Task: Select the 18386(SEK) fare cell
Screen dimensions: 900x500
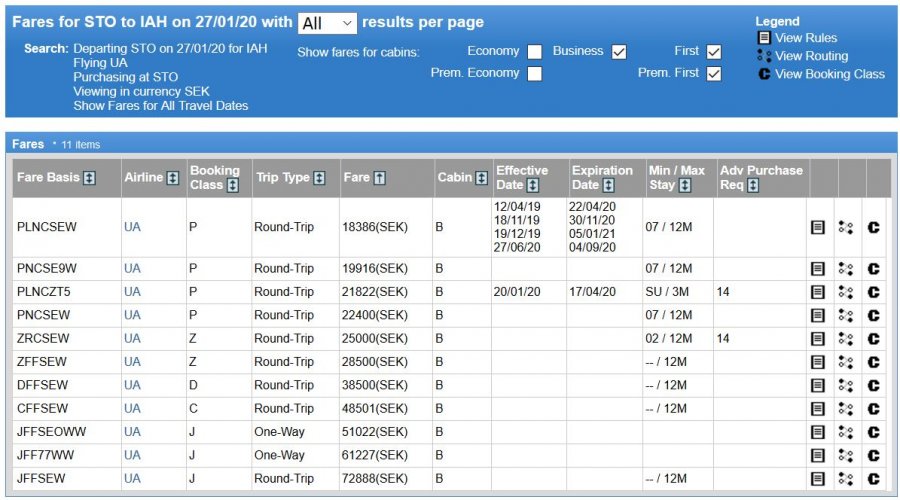Action: 374,227
